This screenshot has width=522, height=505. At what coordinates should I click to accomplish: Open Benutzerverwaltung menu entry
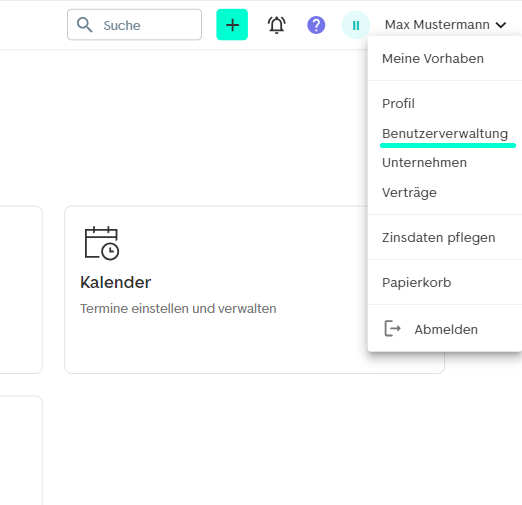[445, 134]
